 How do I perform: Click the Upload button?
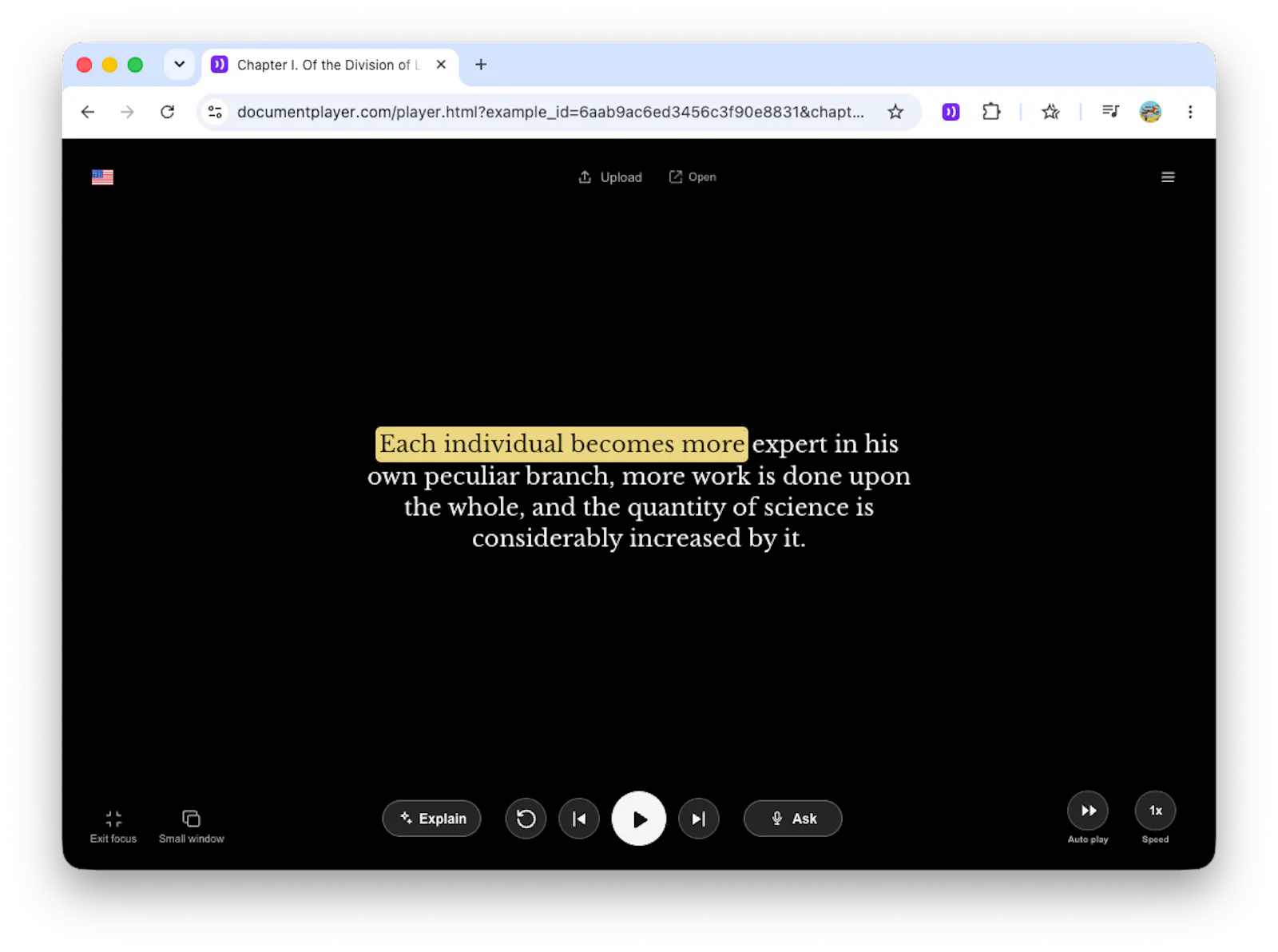tap(610, 177)
